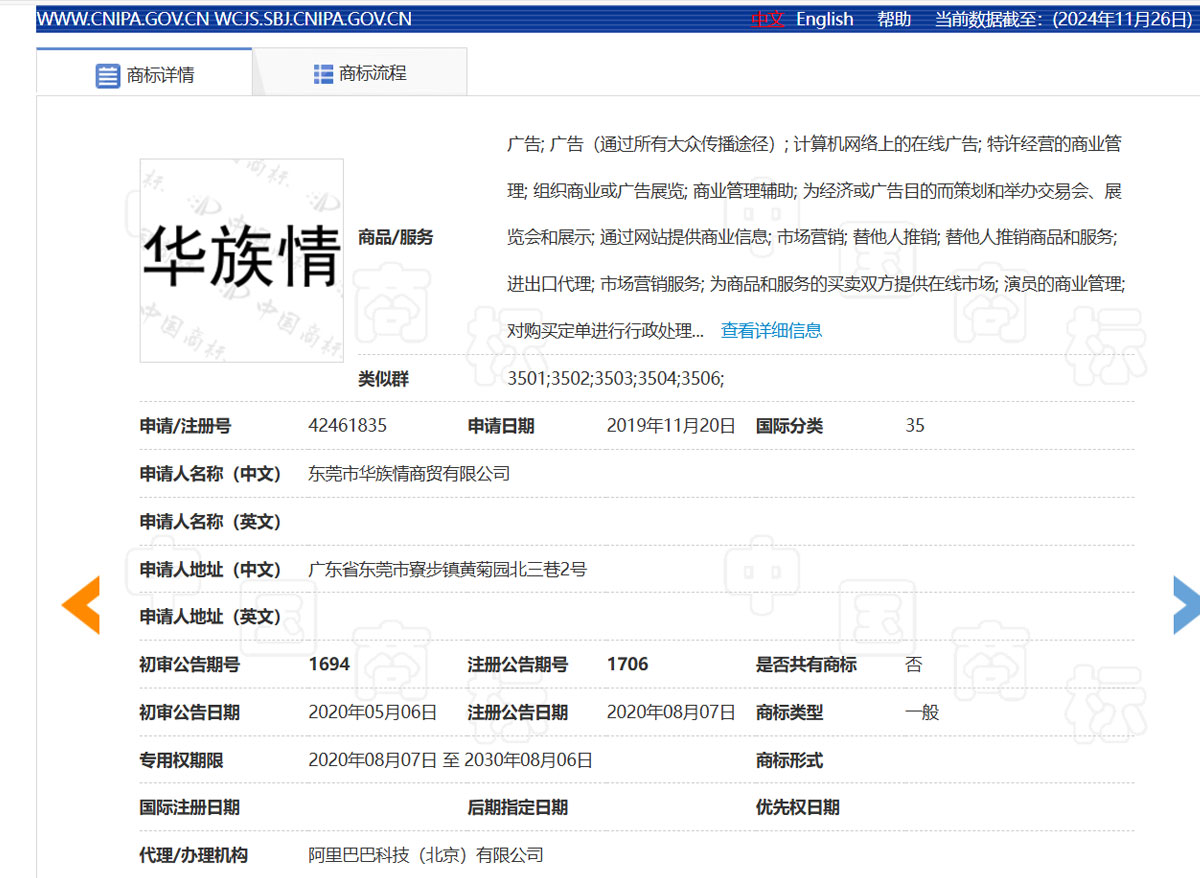Open 查看详细信息 to view goods details

click(x=771, y=331)
